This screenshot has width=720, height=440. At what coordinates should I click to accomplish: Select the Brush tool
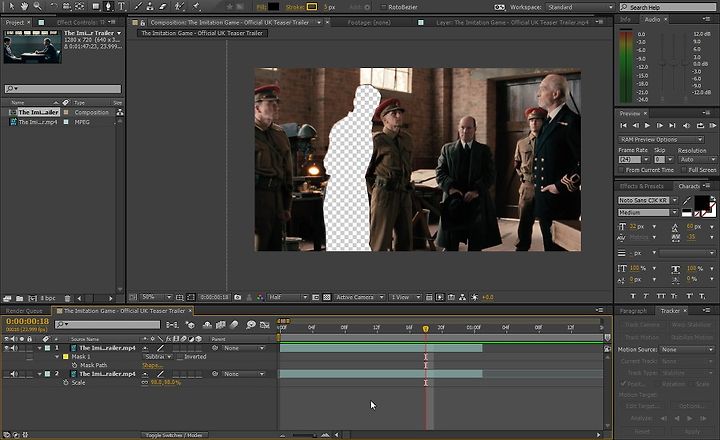click(138, 6)
